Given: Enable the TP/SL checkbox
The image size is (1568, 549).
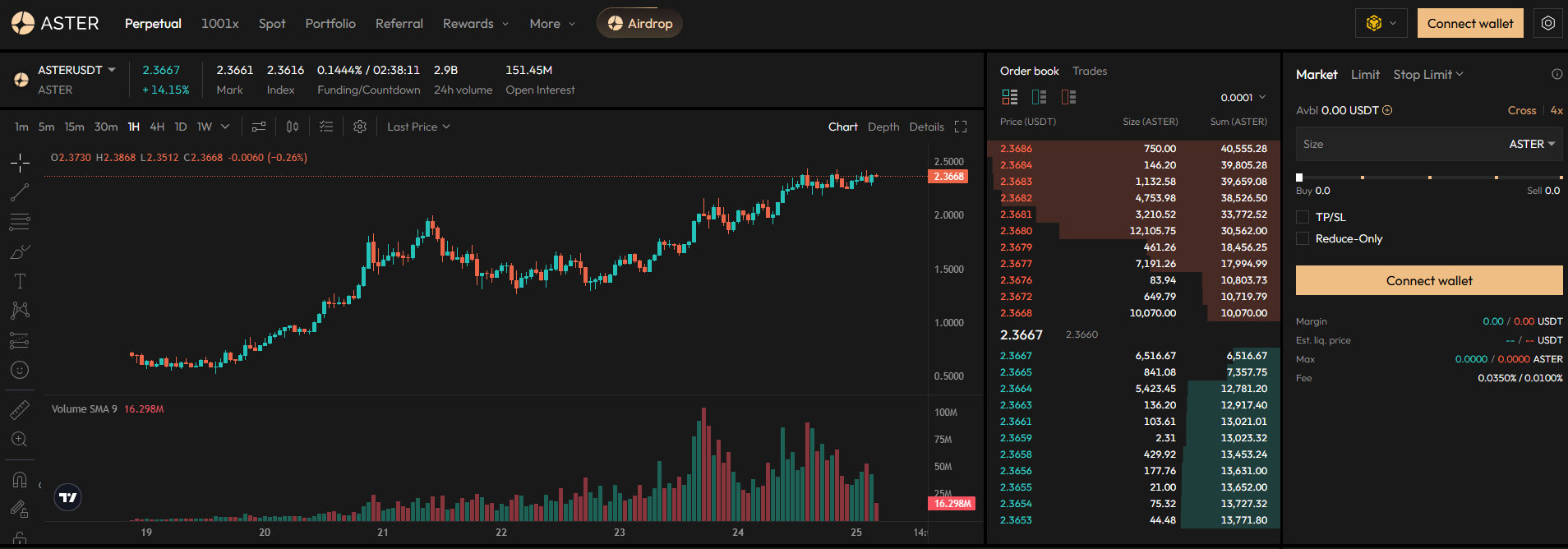Looking at the screenshot, I should coord(1303,217).
